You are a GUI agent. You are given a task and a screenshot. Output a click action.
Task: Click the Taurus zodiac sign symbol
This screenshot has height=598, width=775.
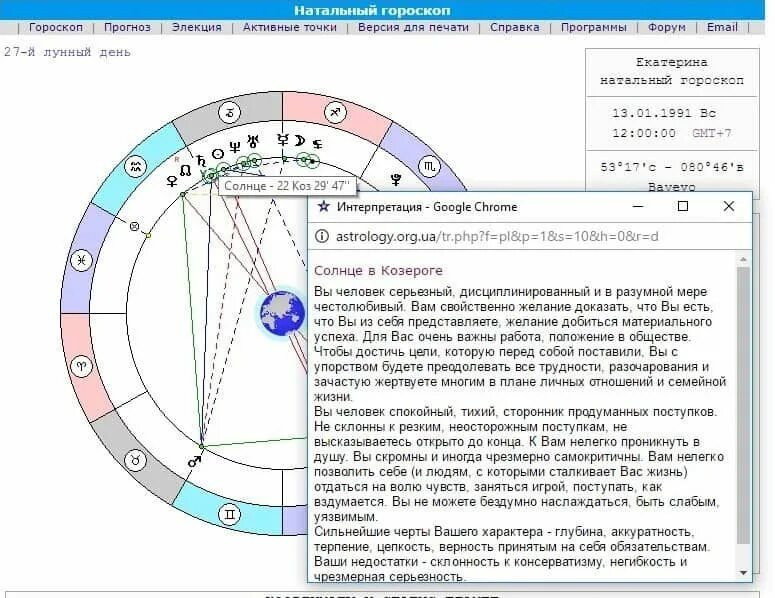click(x=135, y=460)
